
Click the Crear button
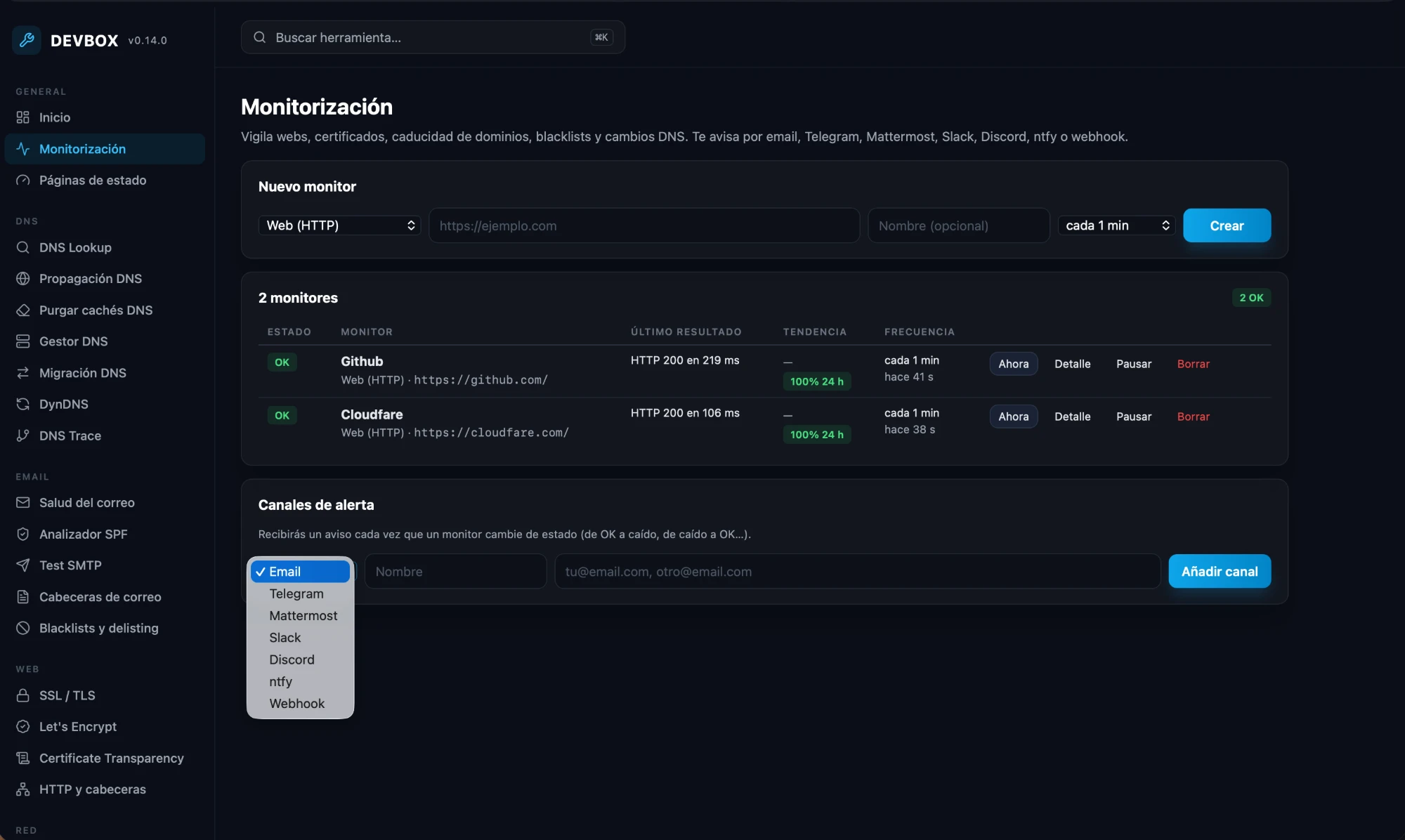1227,225
